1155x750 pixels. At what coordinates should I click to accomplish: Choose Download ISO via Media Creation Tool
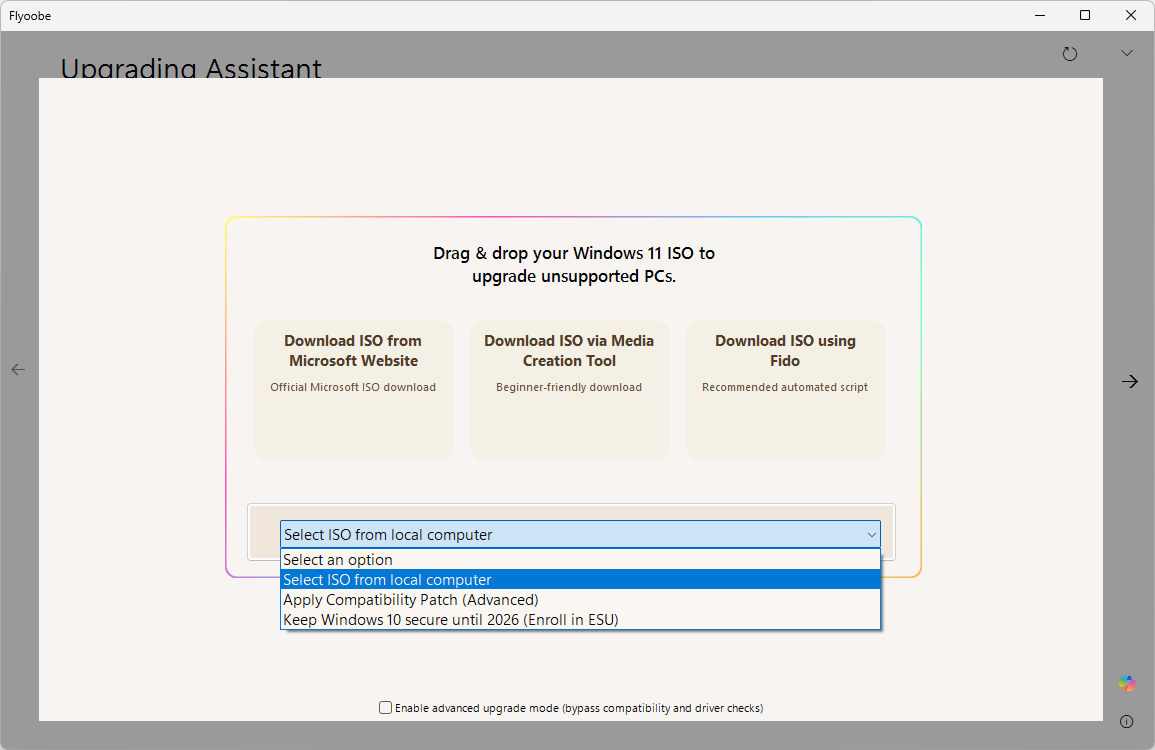[x=569, y=389]
